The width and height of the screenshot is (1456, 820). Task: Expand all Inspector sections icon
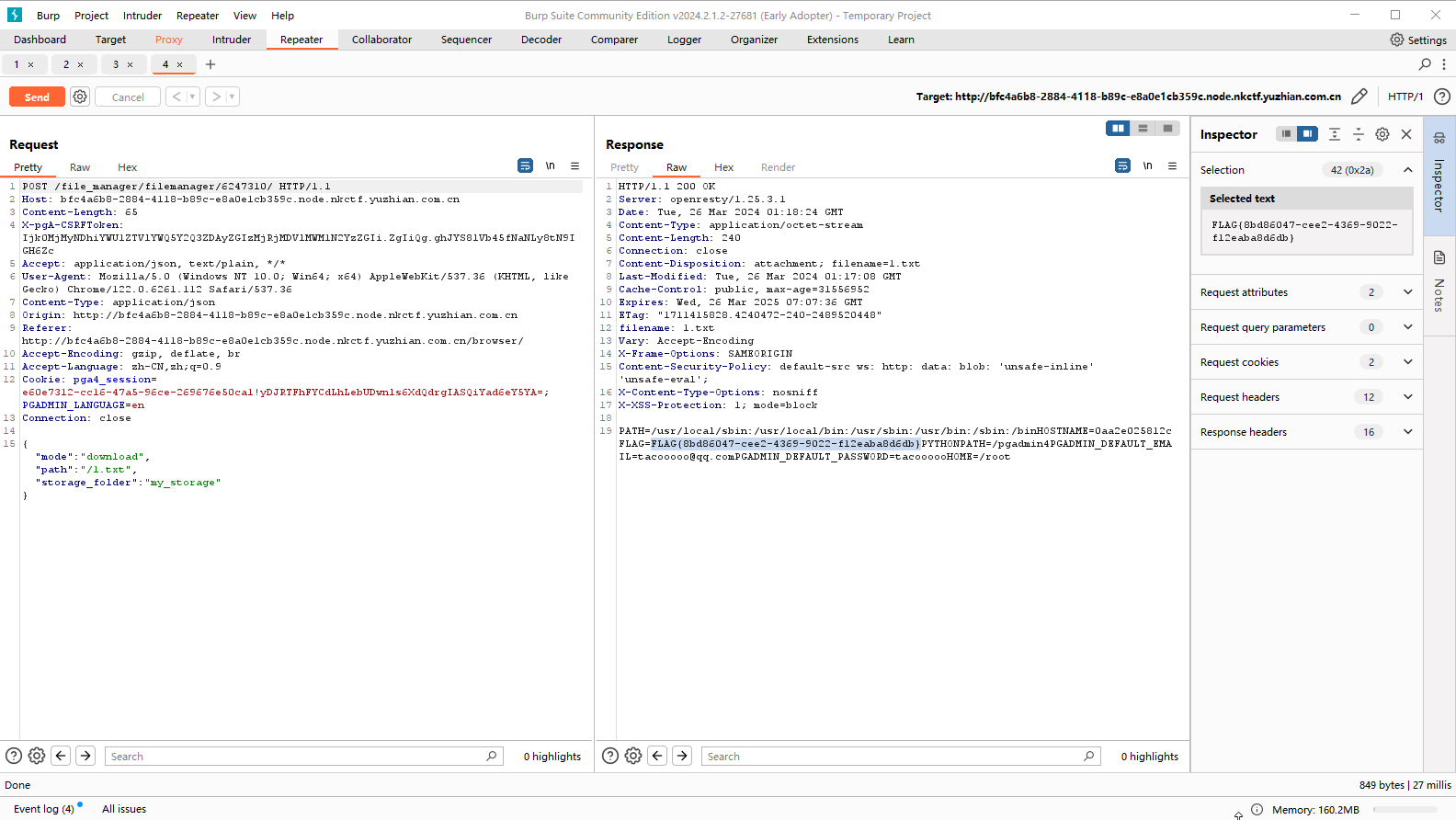tap(1335, 134)
